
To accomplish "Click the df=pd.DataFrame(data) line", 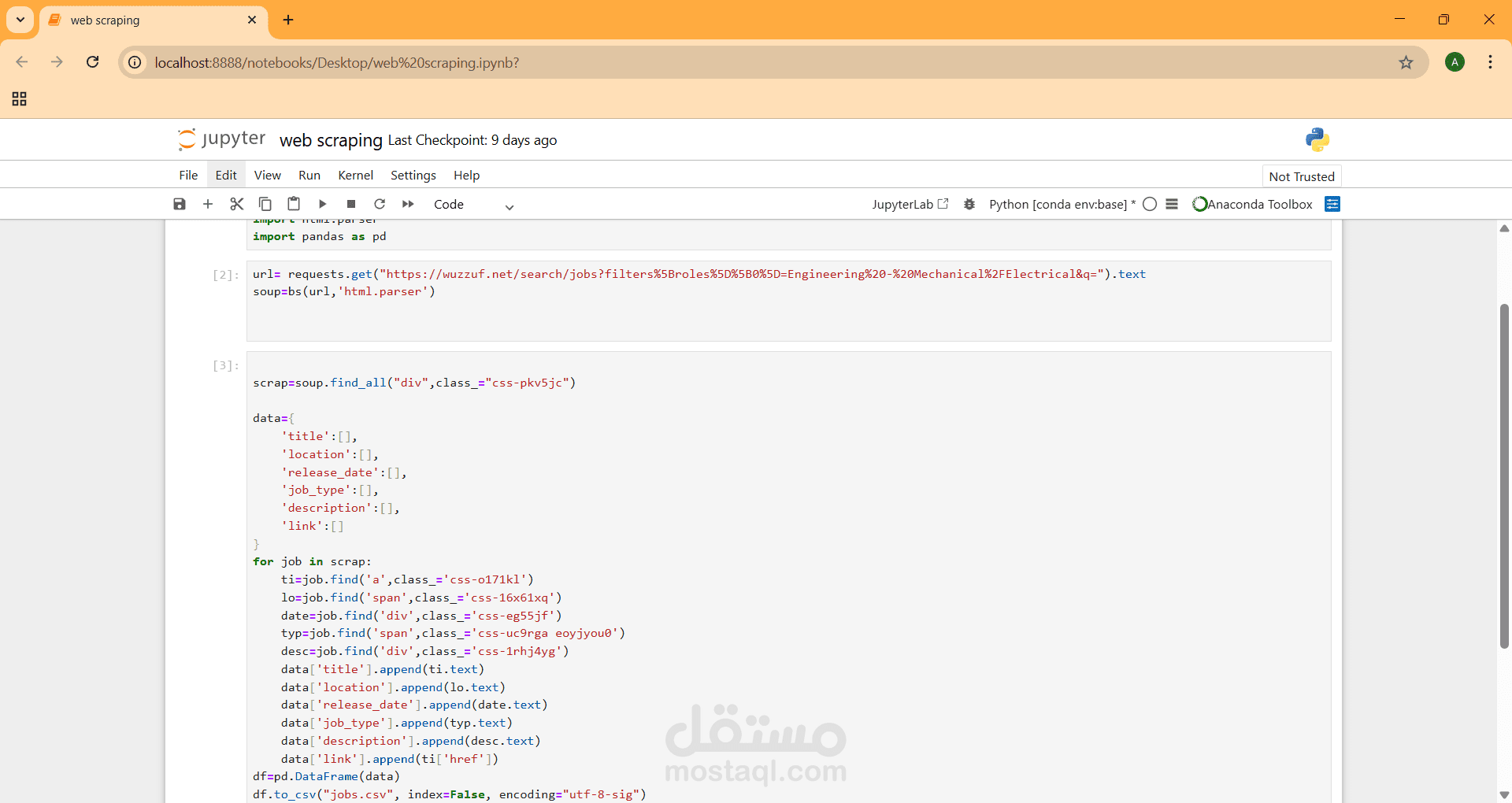I will tap(326, 776).
